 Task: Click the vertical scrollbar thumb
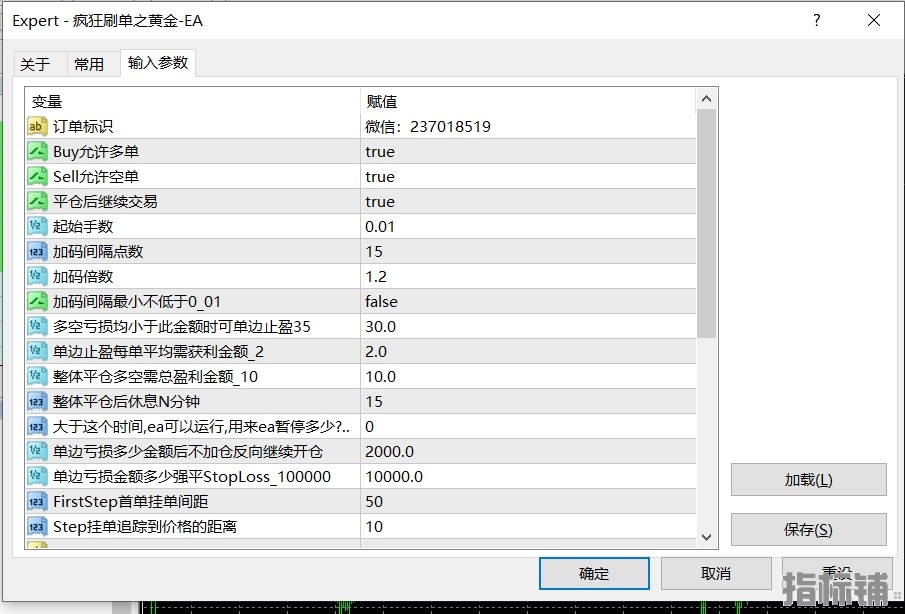706,223
